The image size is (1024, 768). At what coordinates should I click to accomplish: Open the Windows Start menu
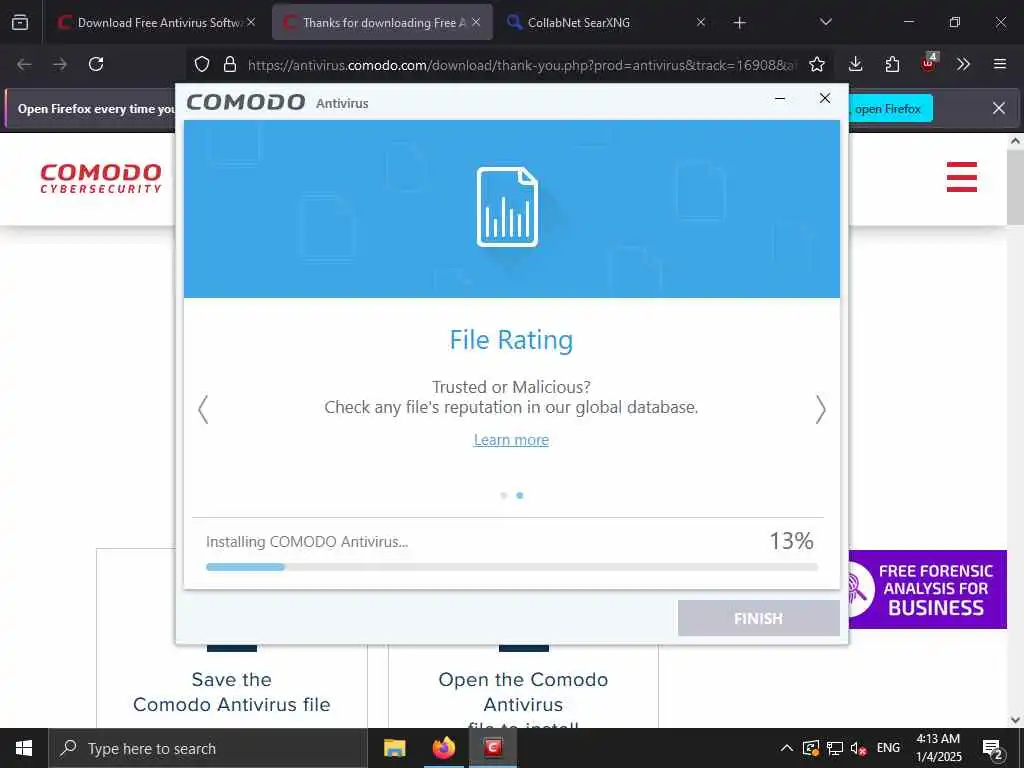point(24,748)
